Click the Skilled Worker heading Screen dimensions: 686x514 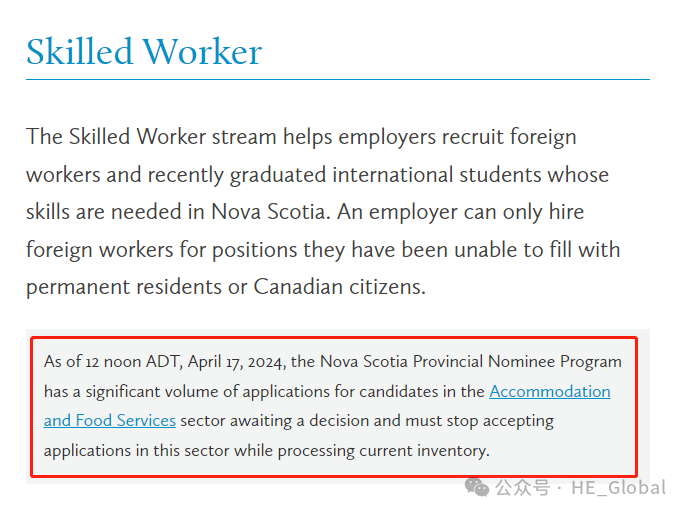pyautogui.click(x=144, y=52)
